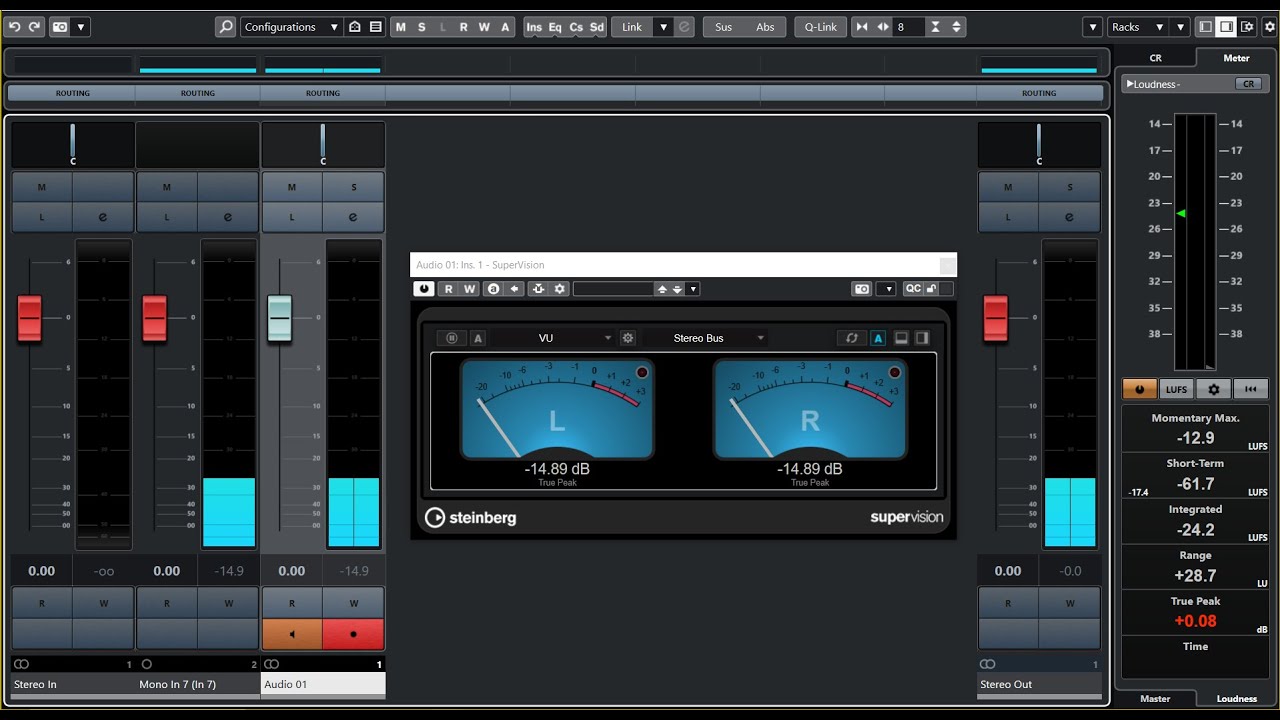Click the narrow channel width icon
Image resolution: width=1280 pixels, height=720 pixels.
coord(862,27)
